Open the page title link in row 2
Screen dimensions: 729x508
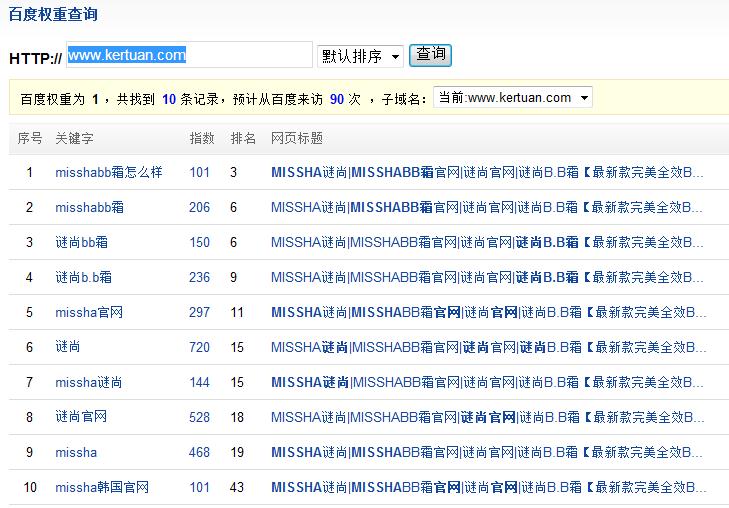click(x=487, y=207)
